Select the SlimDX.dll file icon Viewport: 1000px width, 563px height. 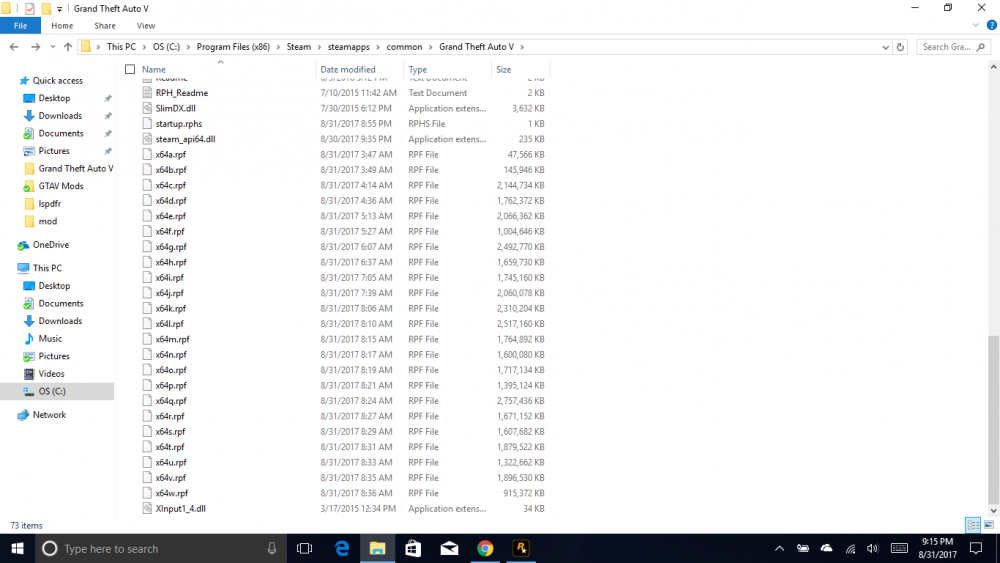coord(147,108)
